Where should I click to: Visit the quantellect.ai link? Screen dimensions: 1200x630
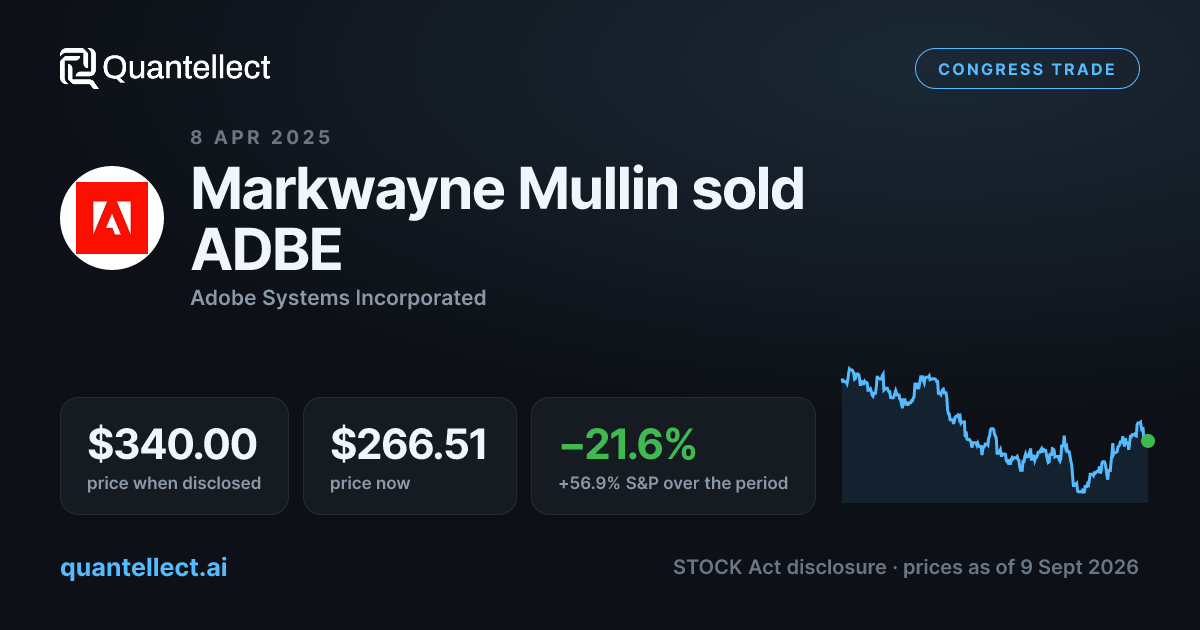(144, 567)
